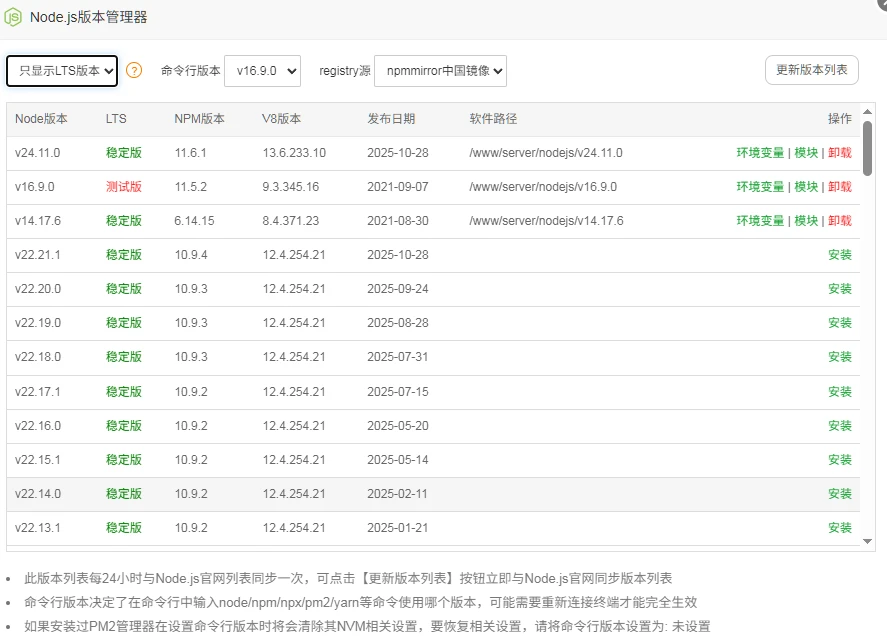Click the Node.js logo icon in title
This screenshot has height=643, width=887.
(13, 17)
